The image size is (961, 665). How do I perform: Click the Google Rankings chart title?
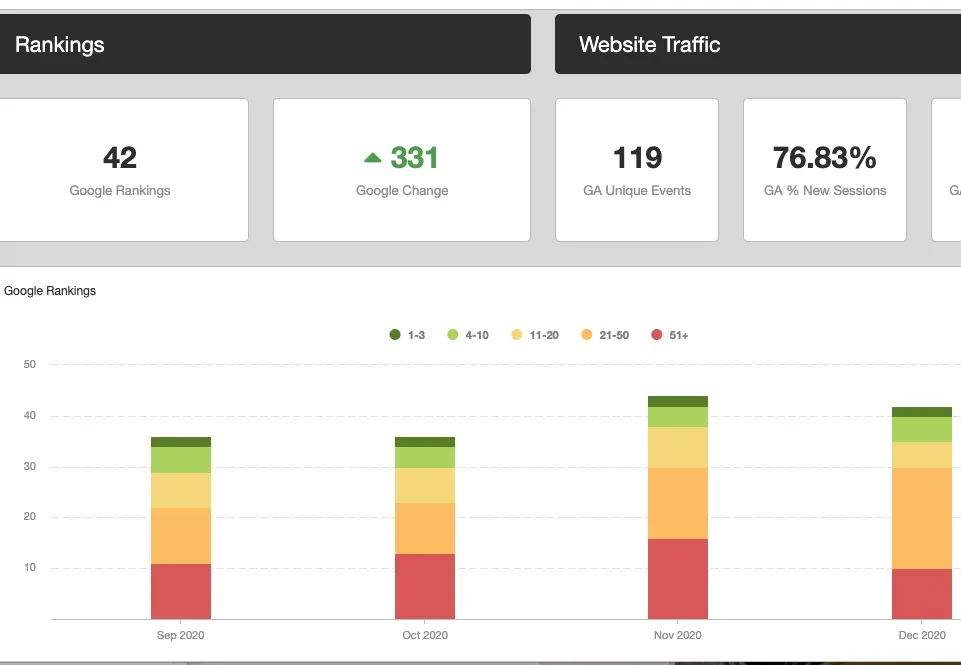pyautogui.click(x=50, y=291)
